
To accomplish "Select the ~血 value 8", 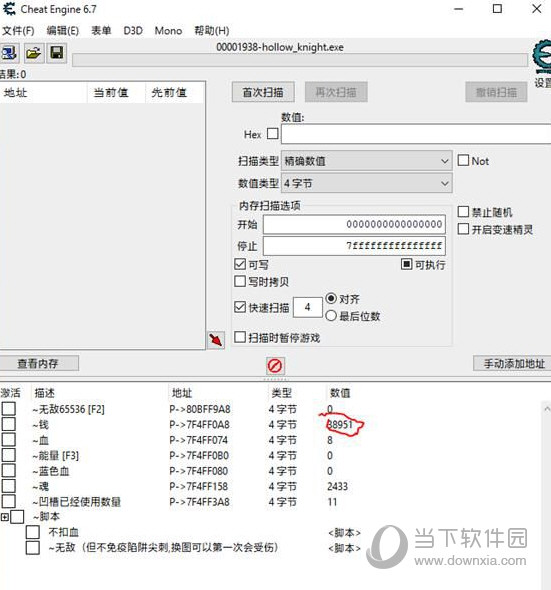I will 330,440.
